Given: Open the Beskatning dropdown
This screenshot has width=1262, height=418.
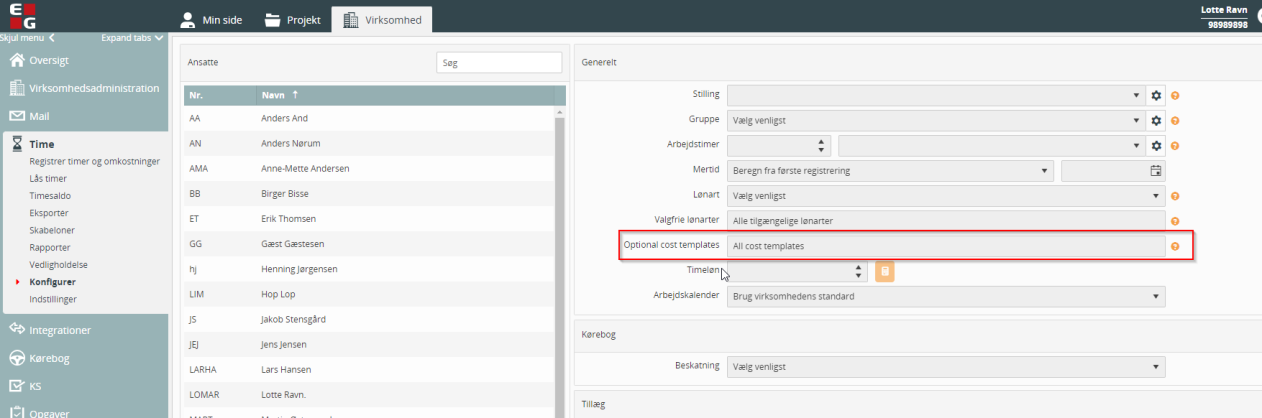Looking at the screenshot, I should tap(945, 366).
